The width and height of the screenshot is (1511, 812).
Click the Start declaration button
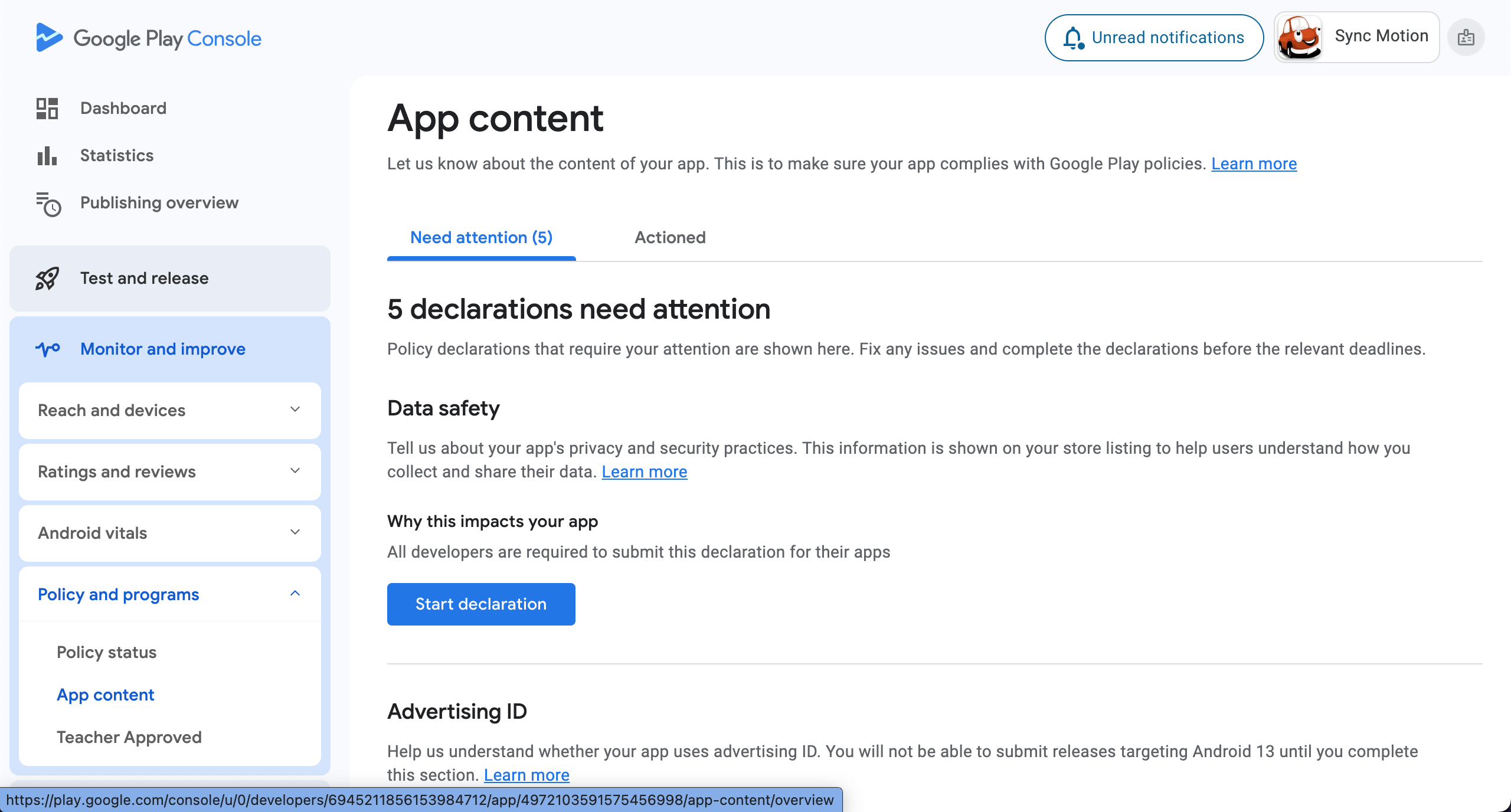point(481,604)
